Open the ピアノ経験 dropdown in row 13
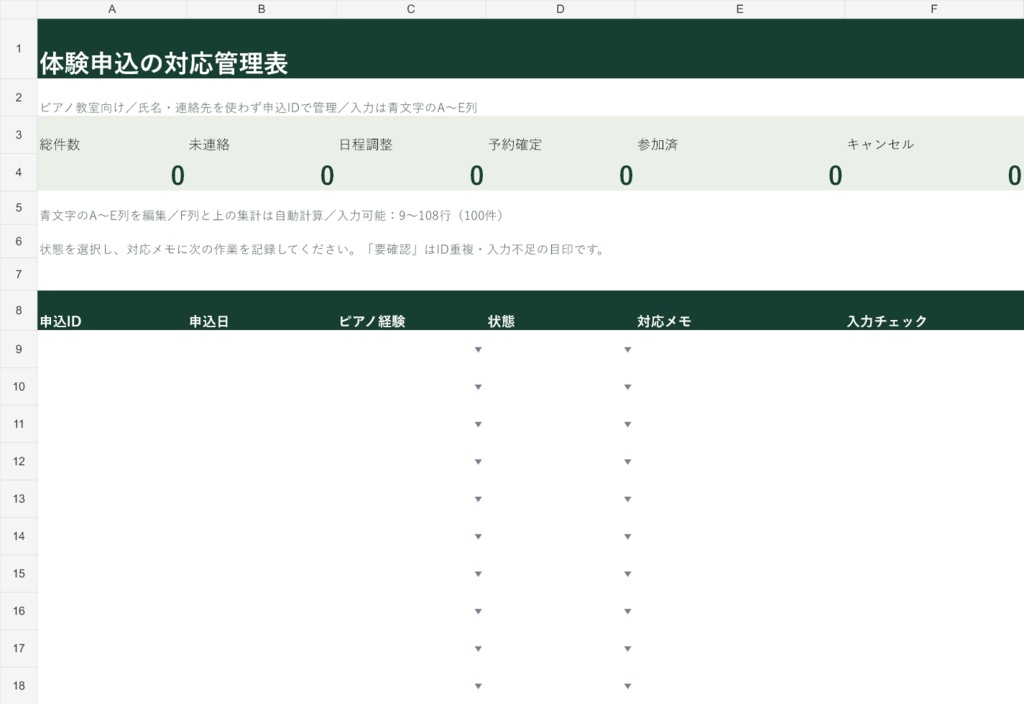The width and height of the screenshot is (1024, 704). (478, 499)
